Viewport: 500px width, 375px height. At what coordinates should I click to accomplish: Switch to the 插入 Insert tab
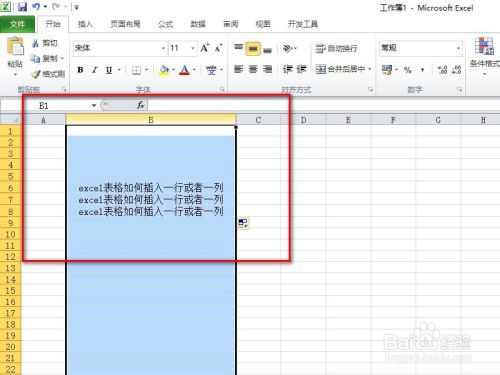click(85, 24)
